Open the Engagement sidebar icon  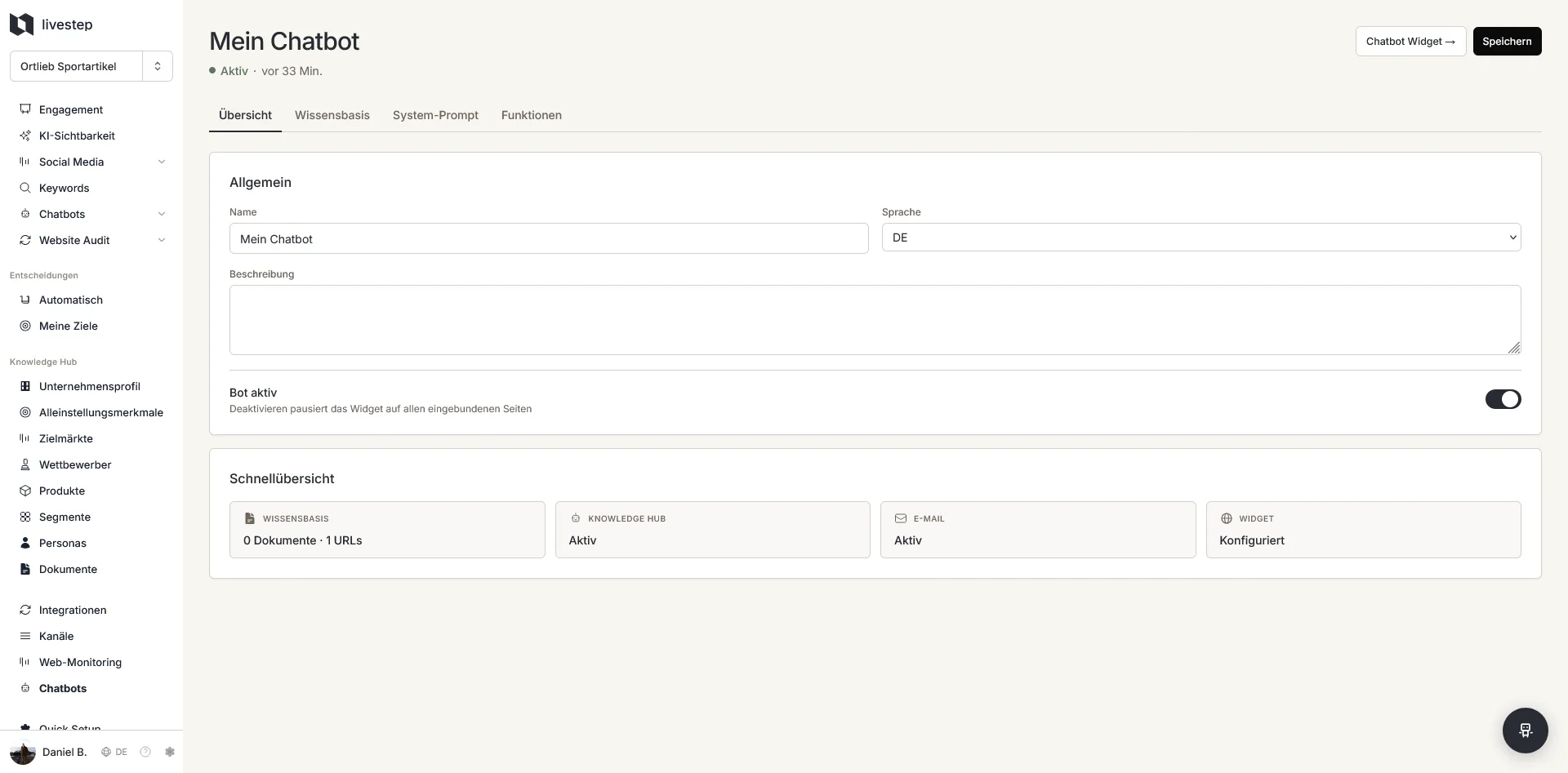point(25,109)
